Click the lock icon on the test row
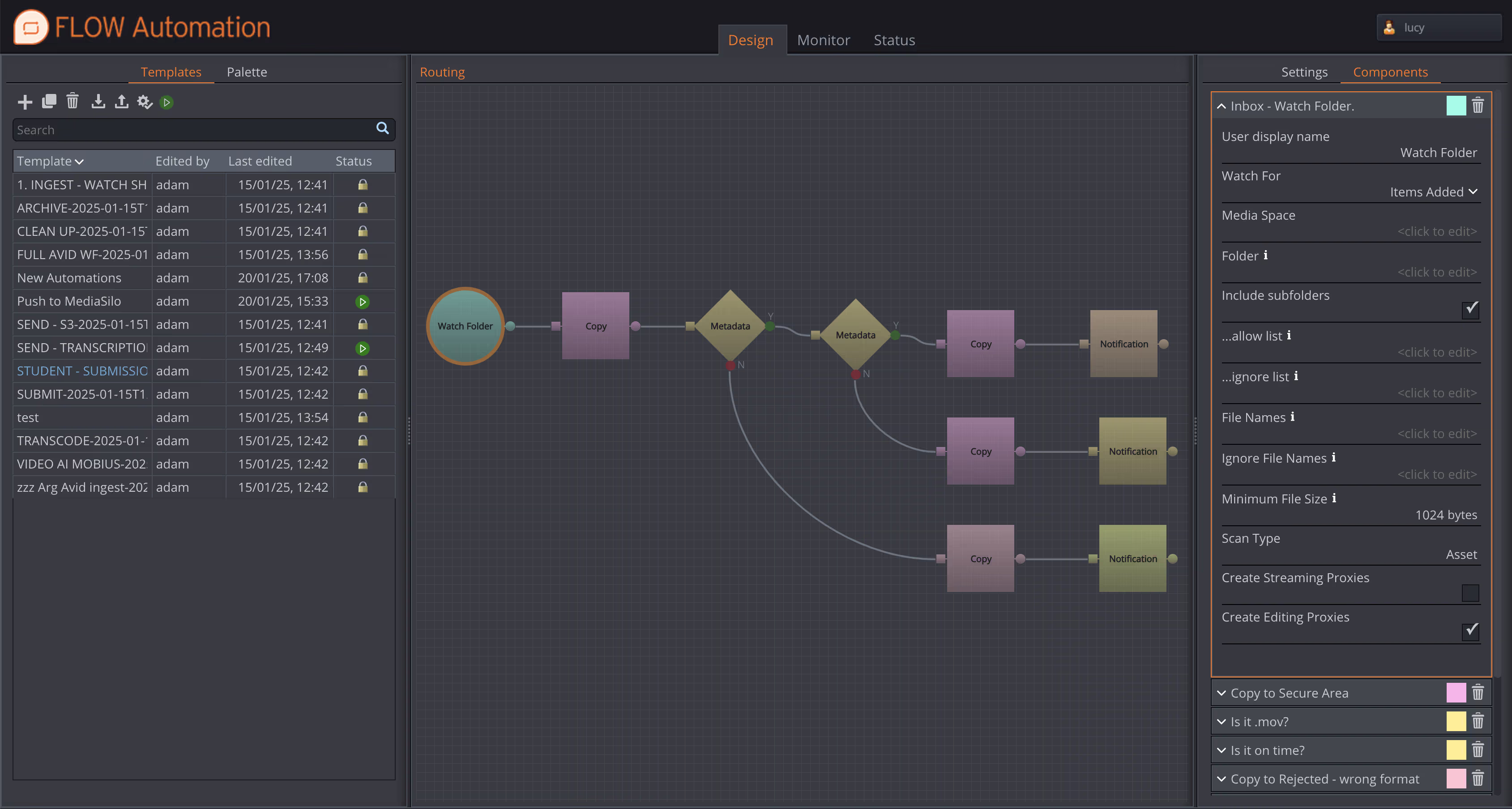This screenshot has width=1512, height=809. point(363,417)
